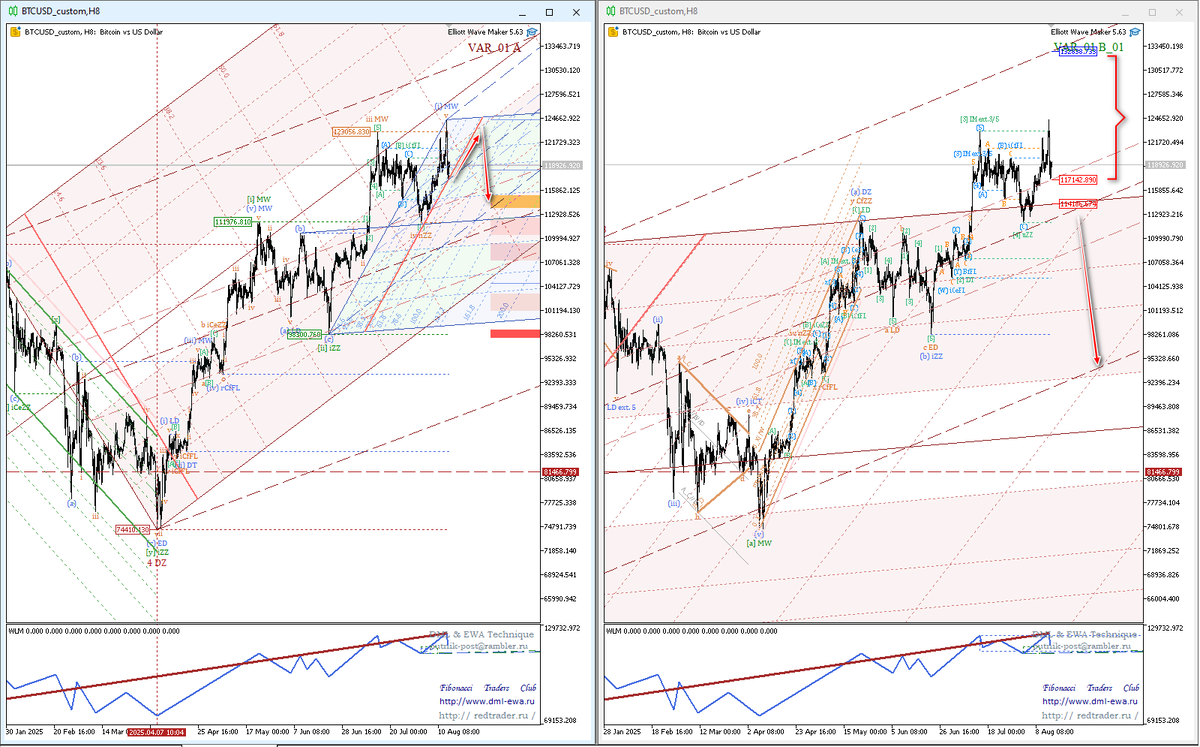Viewport: 1200px width, 747px height.
Task: Click '[3] IN ext.3/5' label in right chart
Action: [x=980, y=119]
